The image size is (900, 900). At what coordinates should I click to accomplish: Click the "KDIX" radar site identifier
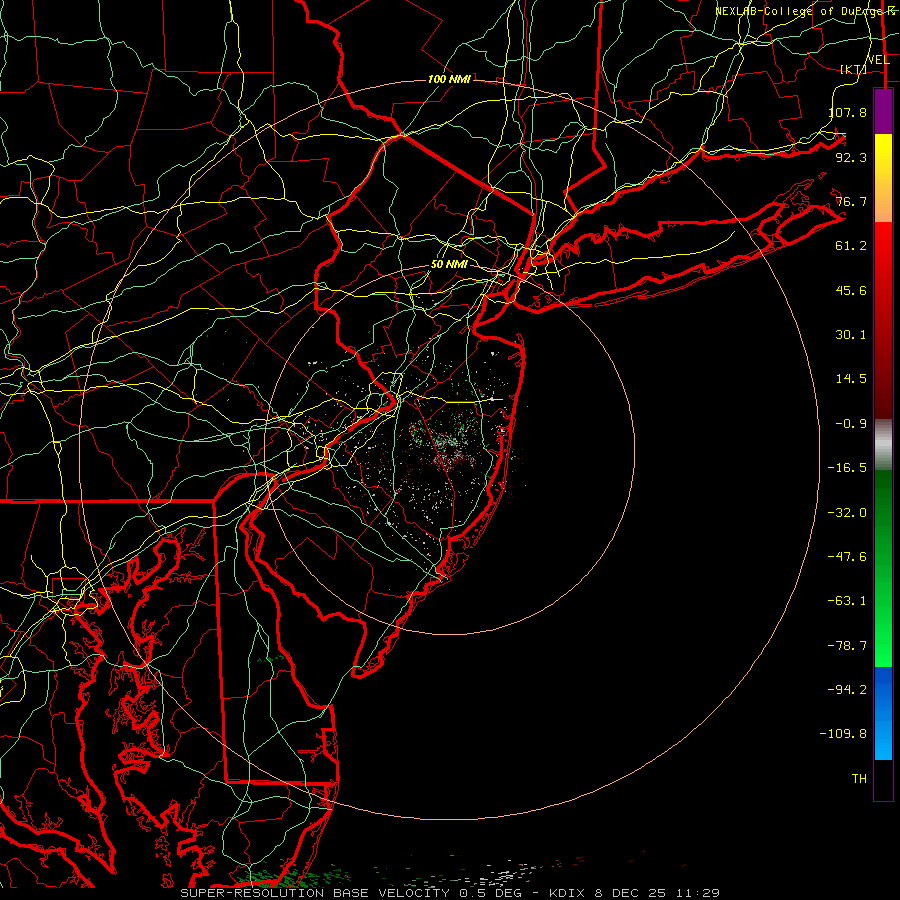tap(569, 893)
